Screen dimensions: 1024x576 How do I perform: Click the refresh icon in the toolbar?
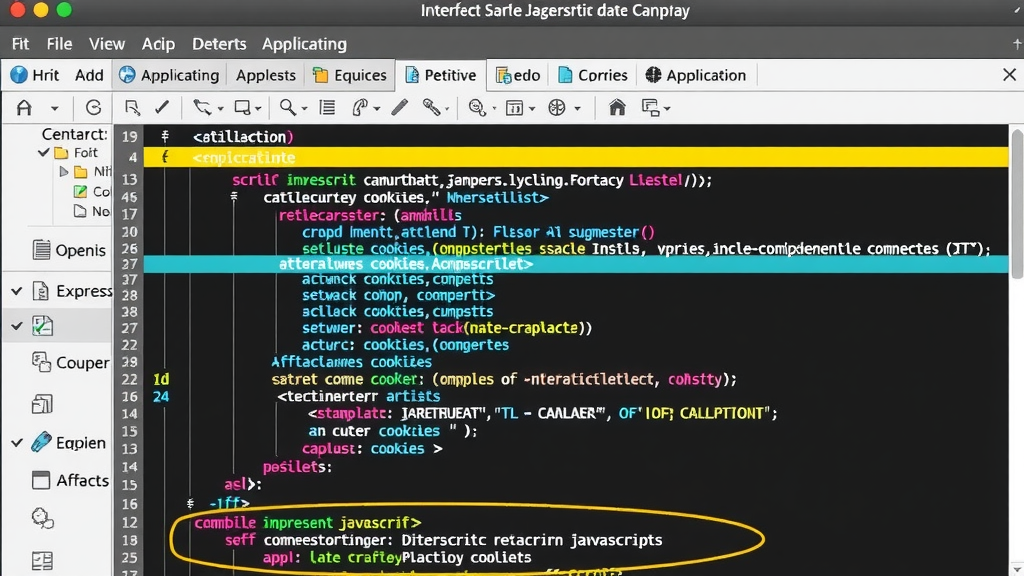[93, 107]
